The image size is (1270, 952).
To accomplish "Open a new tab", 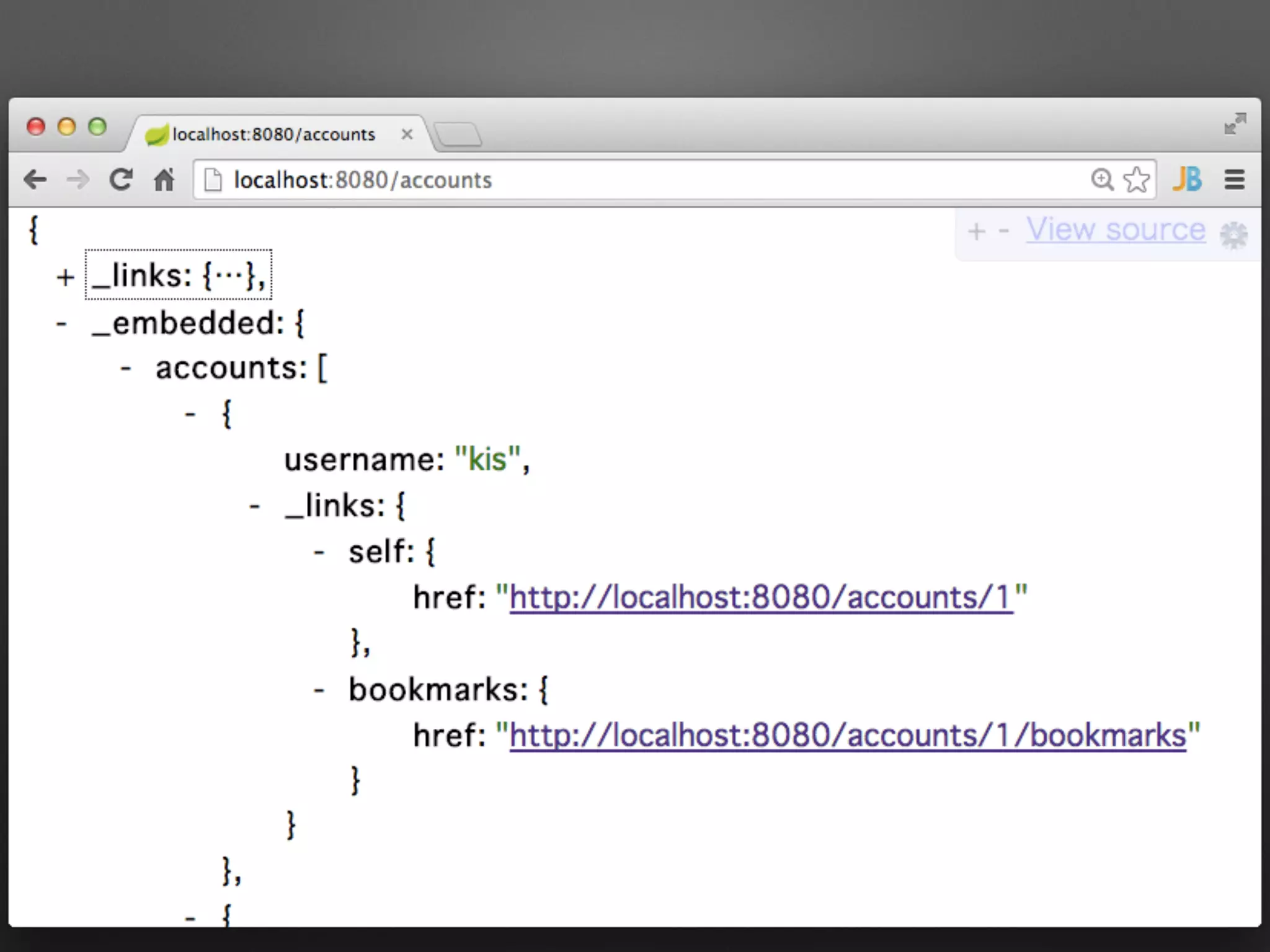I will pos(458,134).
